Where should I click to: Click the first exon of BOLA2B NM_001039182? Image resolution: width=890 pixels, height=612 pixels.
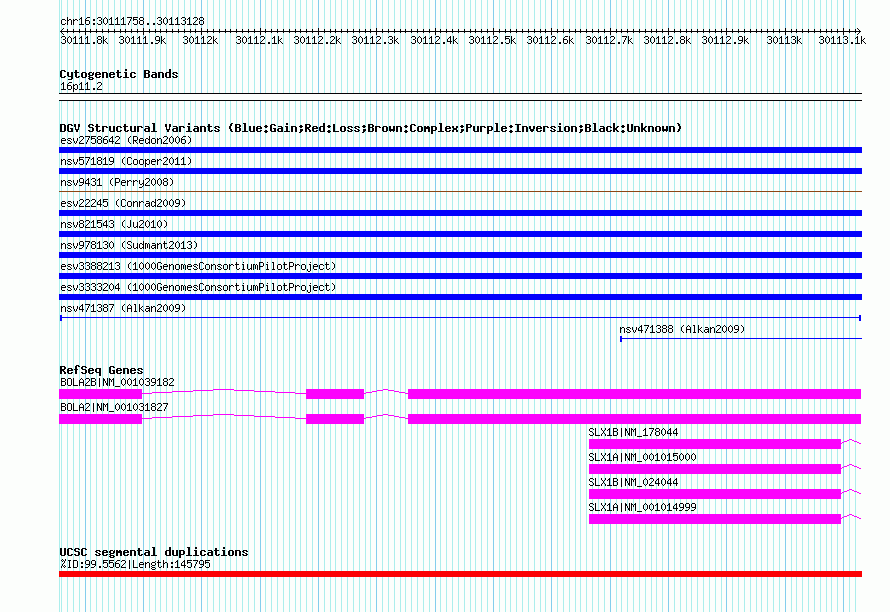(x=100, y=394)
